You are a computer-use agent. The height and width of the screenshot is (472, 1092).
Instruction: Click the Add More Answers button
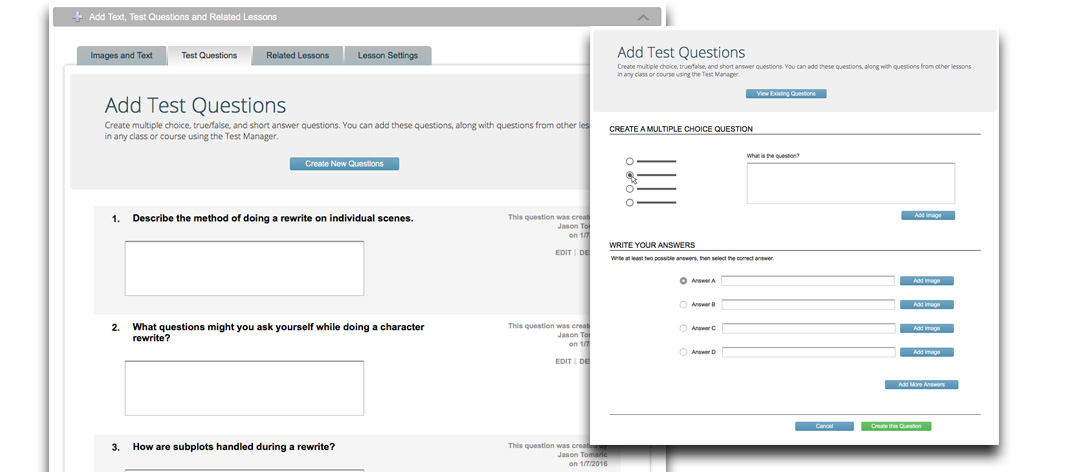tap(921, 384)
